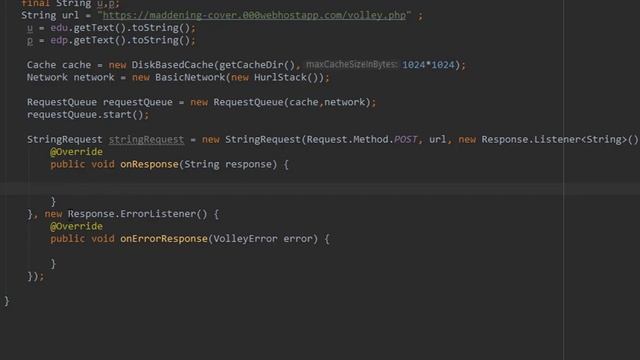Viewport: 640px width, 360px height.
Task: Place cursor on onResponse method name
Action: point(149,164)
